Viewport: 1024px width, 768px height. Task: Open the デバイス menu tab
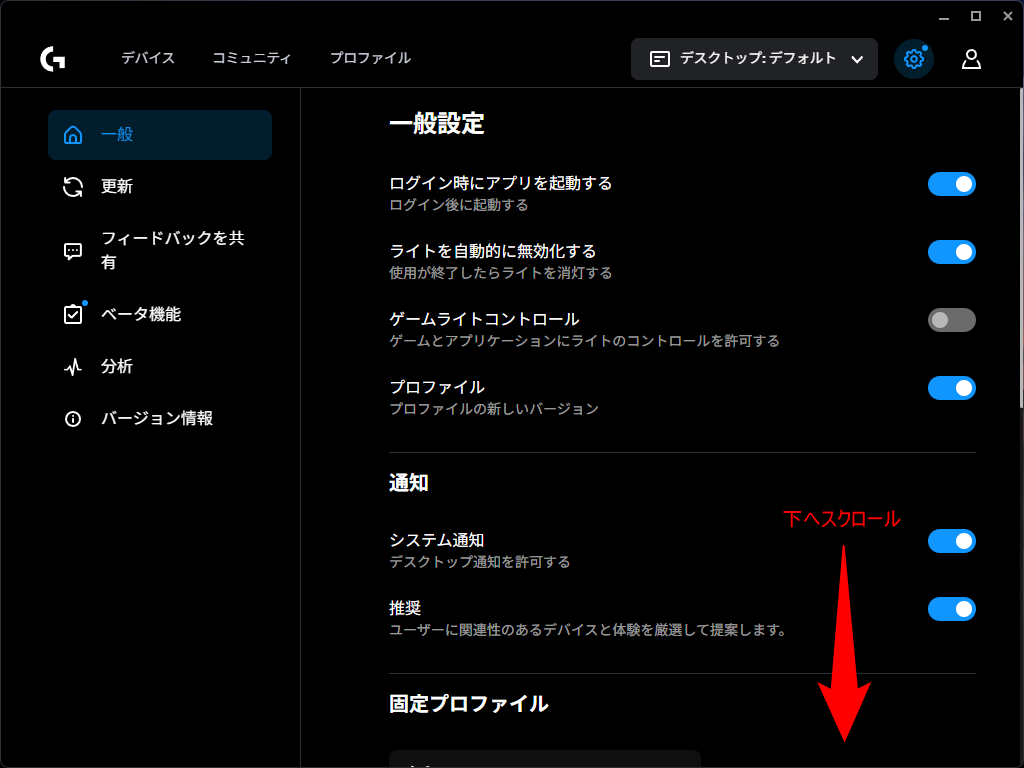(148, 58)
